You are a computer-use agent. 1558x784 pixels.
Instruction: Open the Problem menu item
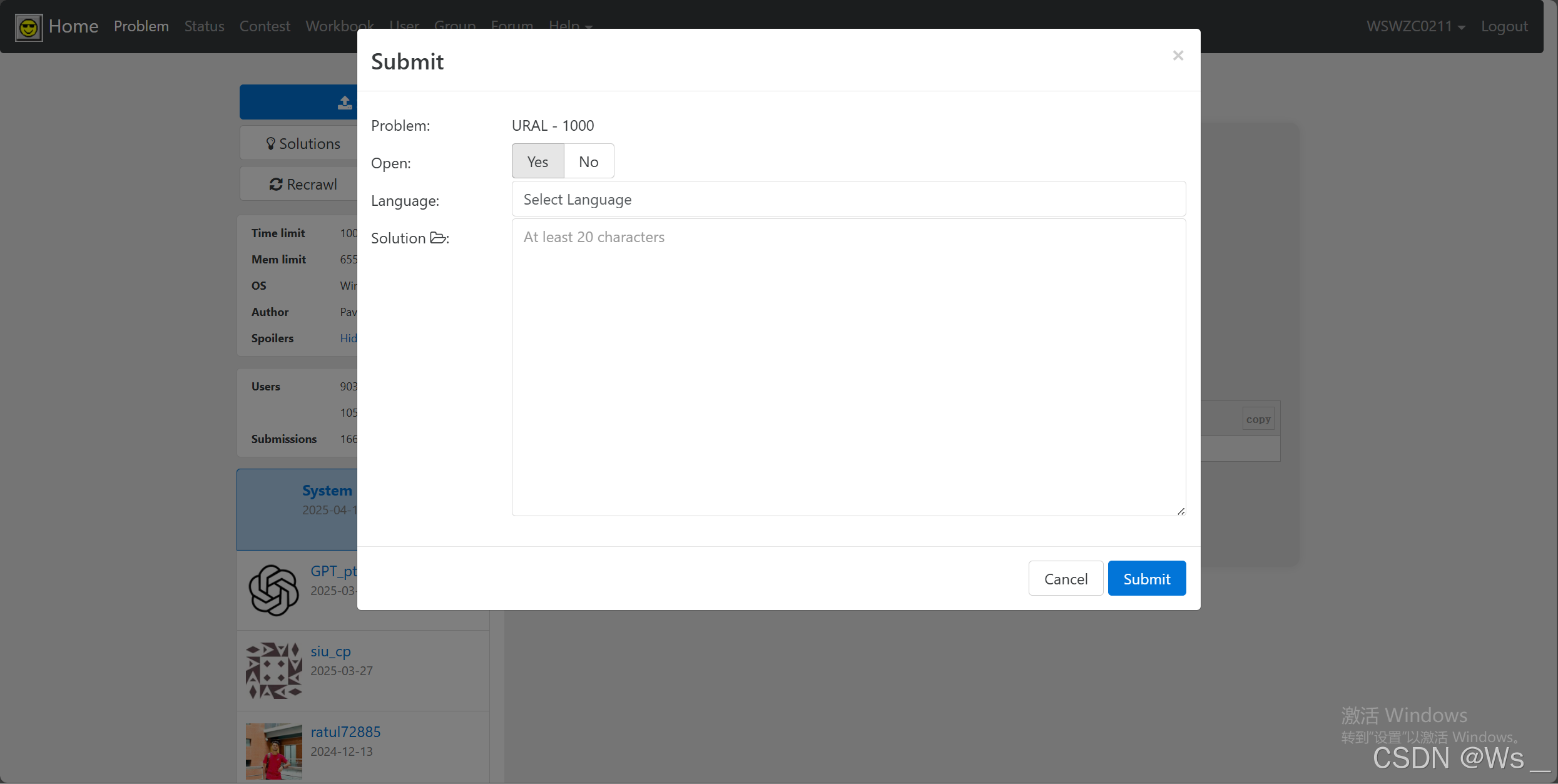141,26
